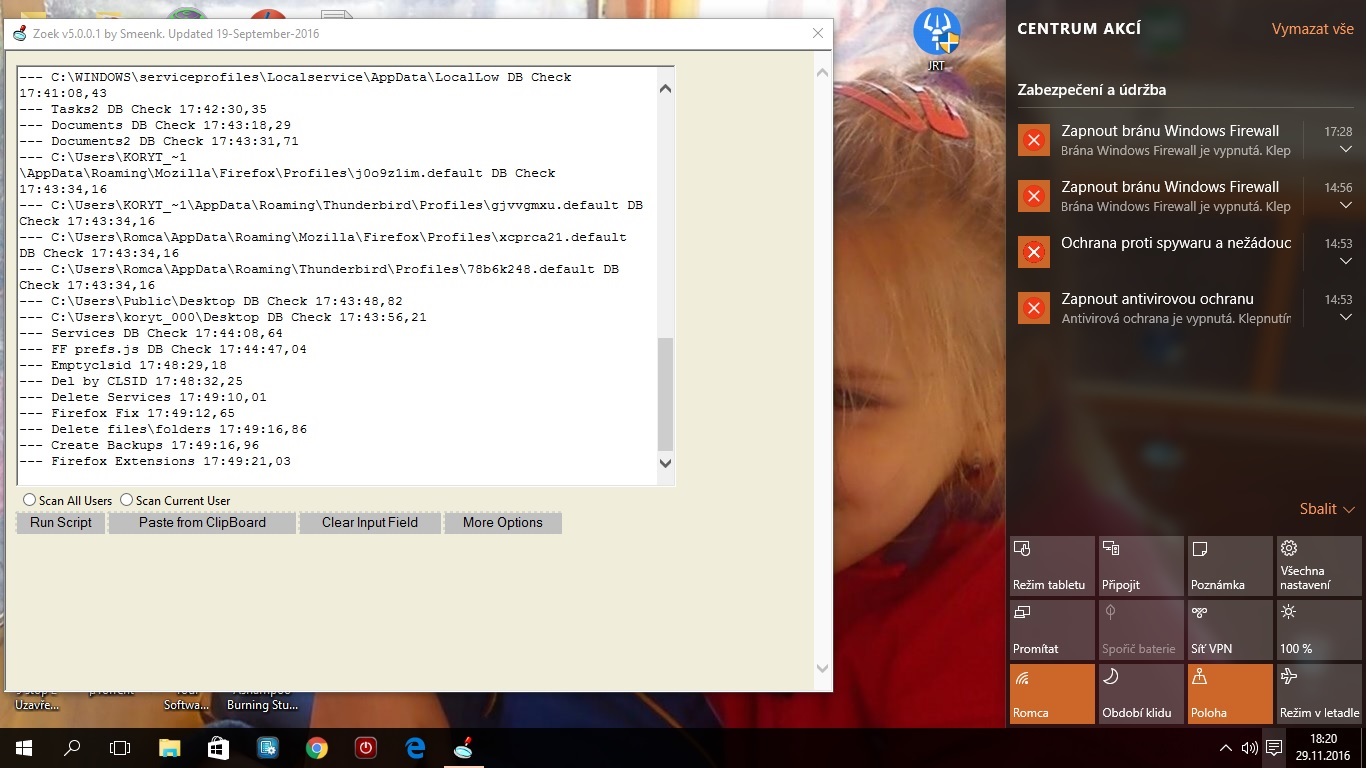1367x768 pixels.
Task: Open the blue gear app in the taskbar
Action: coord(267,747)
